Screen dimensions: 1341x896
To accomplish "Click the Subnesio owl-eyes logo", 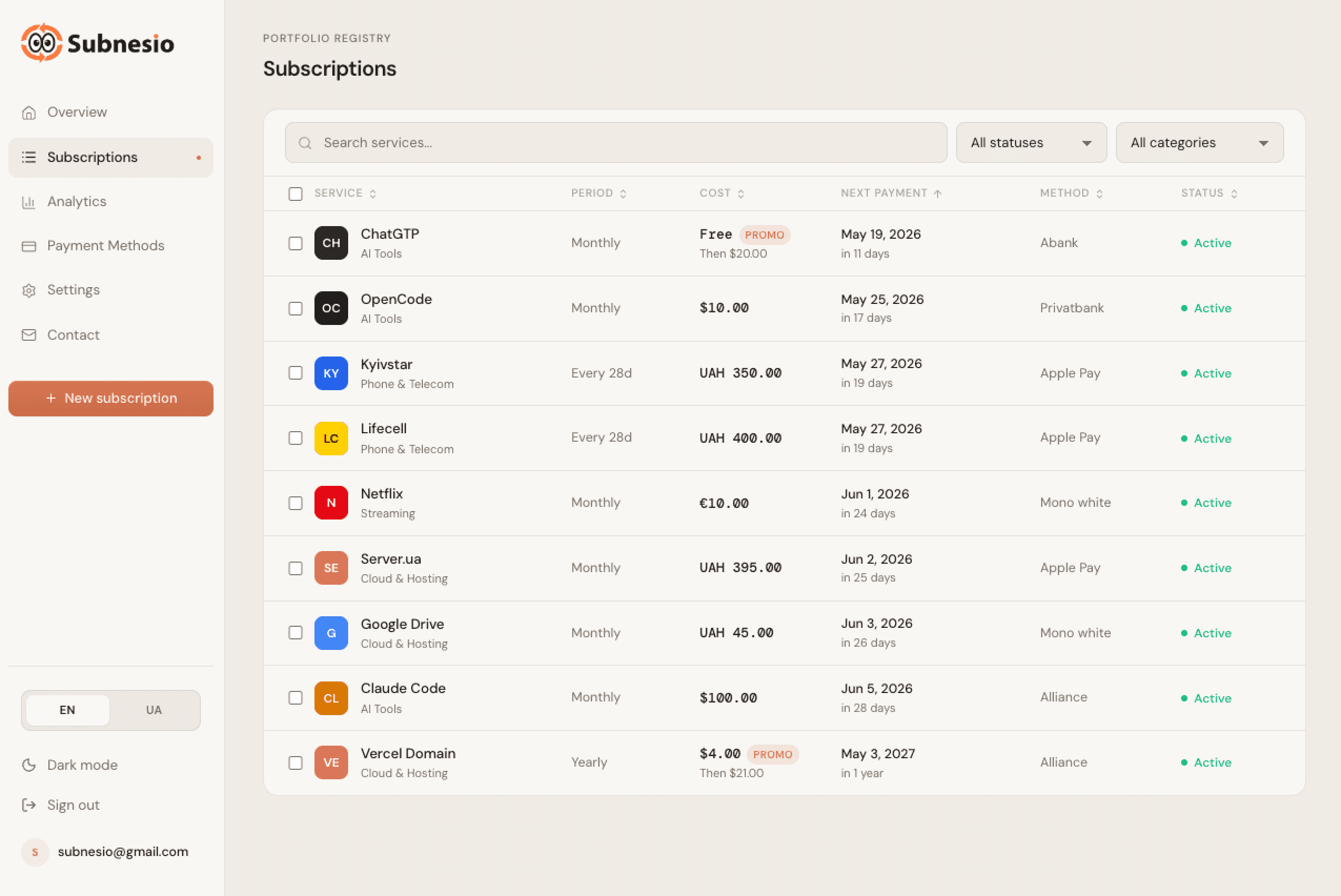I will tap(42, 43).
